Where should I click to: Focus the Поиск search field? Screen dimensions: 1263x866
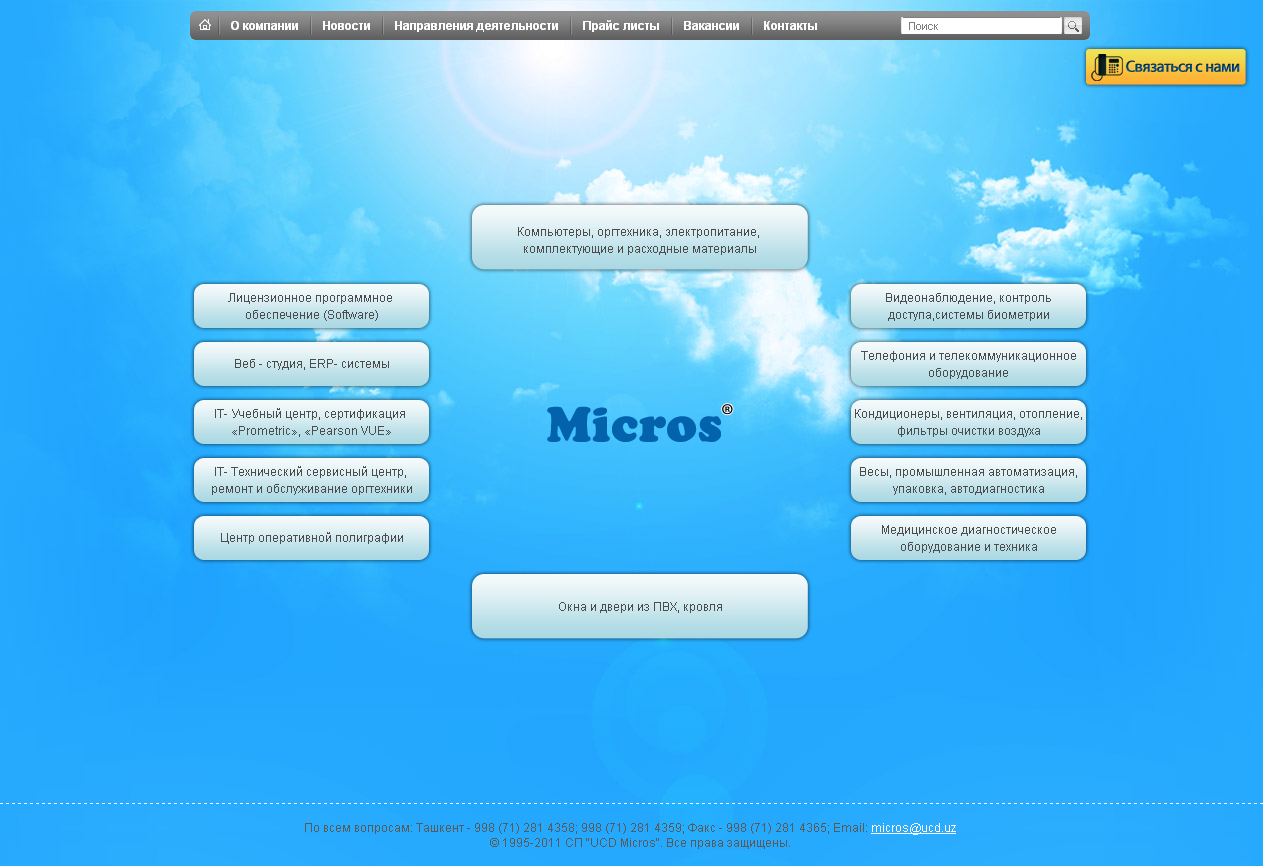click(x=981, y=26)
